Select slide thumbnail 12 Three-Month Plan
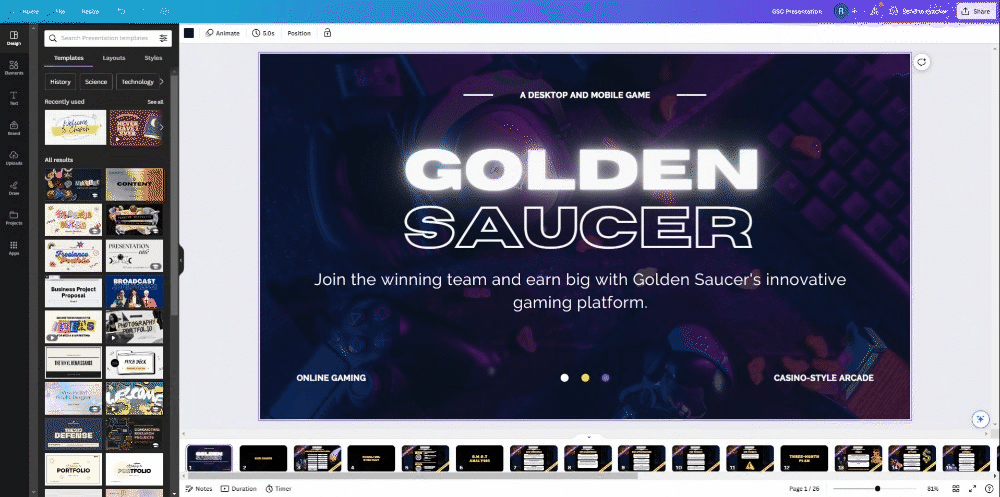Screen dimensions: 1000x497 tap(804, 459)
